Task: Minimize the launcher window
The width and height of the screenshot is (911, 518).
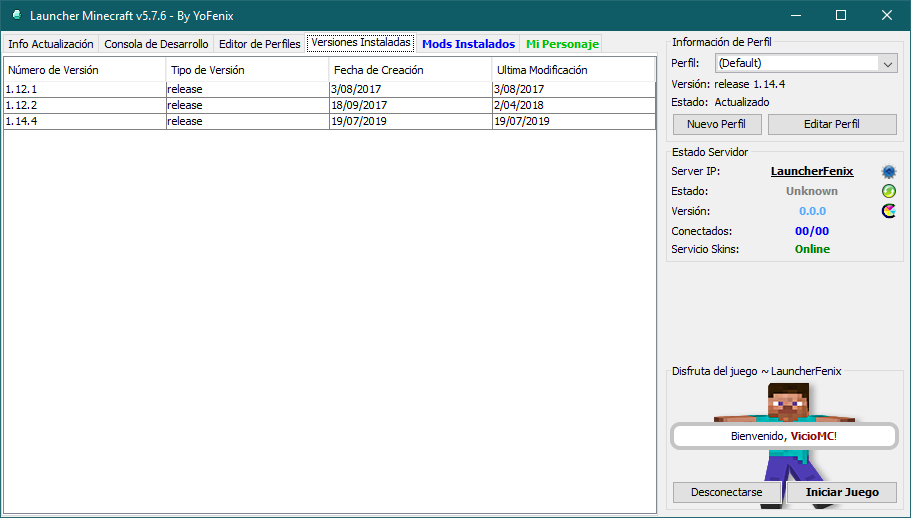Action: (x=795, y=15)
